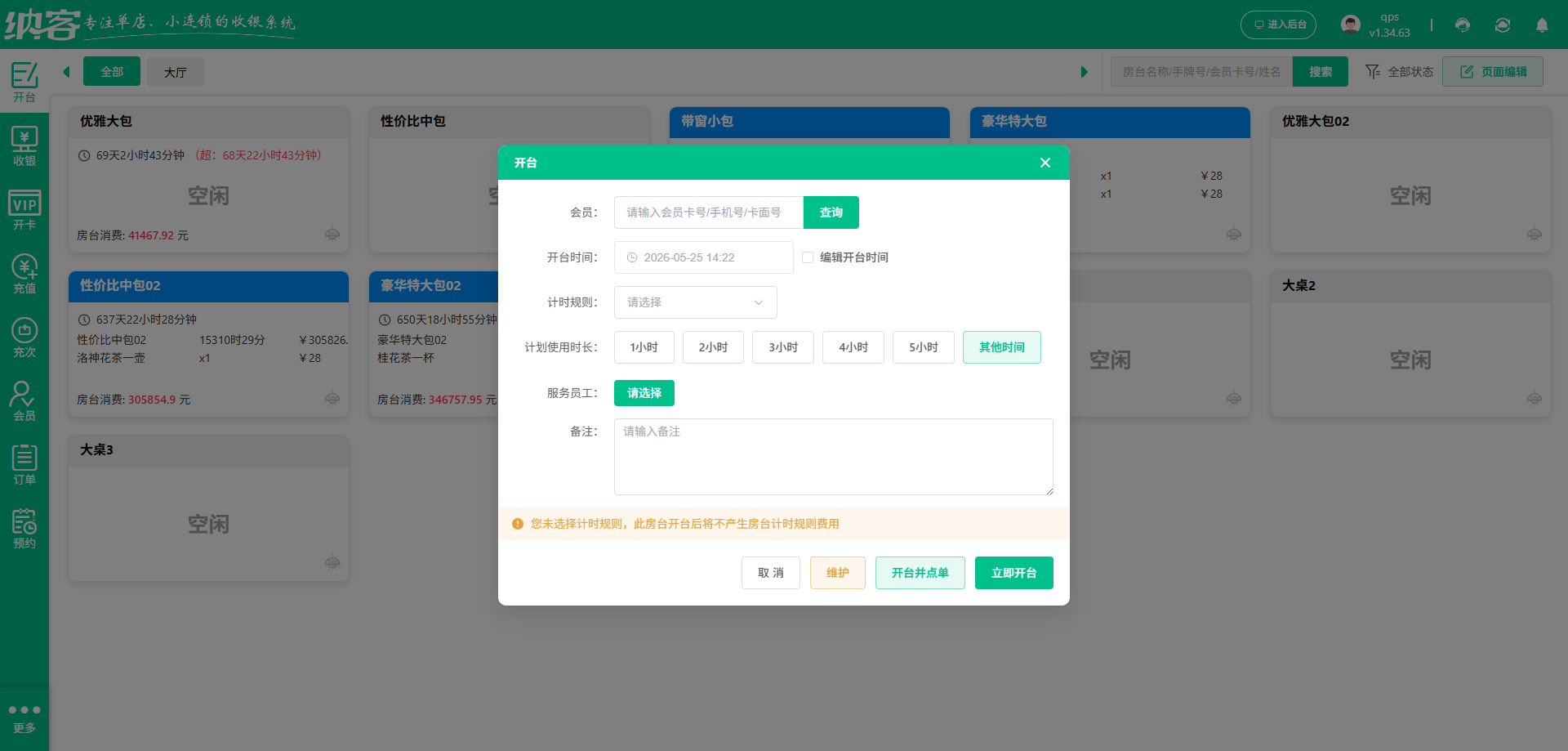This screenshot has height=751, width=1568.
Task: Open the 收银 cashier sidebar icon
Action: 24,146
